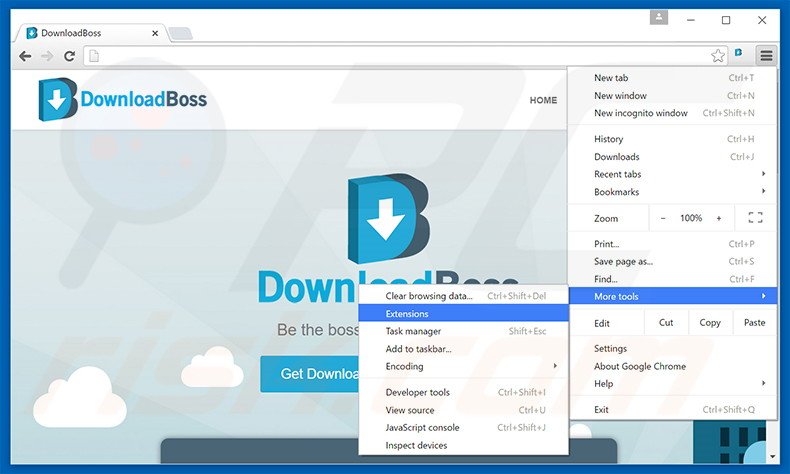Expand the Encoding submenu

tap(464, 366)
